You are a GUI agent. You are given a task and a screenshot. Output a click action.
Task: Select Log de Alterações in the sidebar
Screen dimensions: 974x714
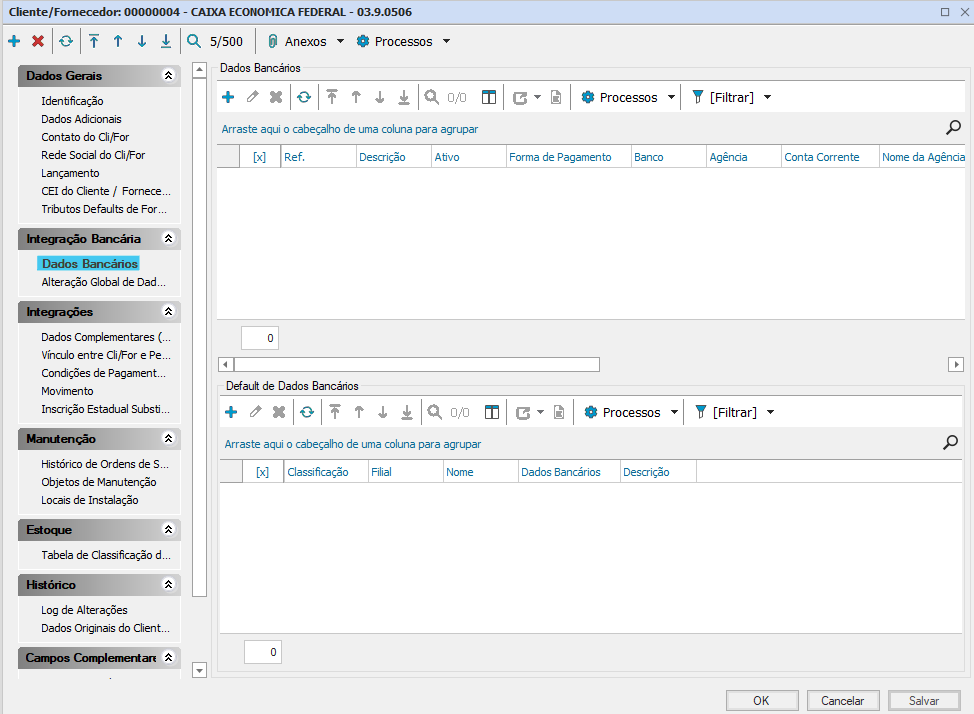coord(84,610)
